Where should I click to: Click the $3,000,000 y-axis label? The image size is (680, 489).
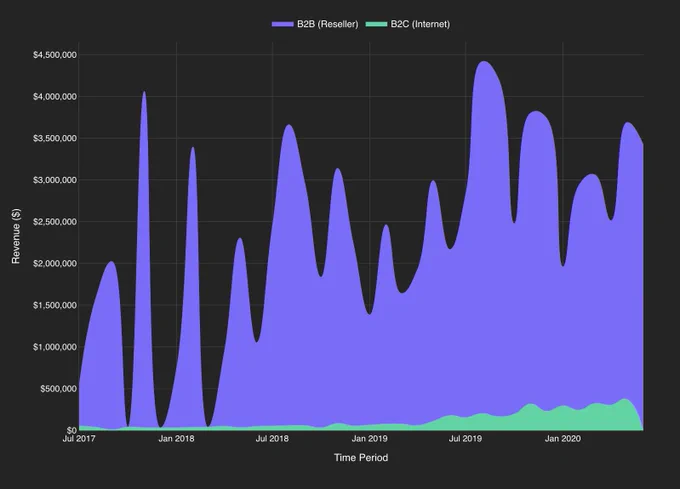point(55,180)
